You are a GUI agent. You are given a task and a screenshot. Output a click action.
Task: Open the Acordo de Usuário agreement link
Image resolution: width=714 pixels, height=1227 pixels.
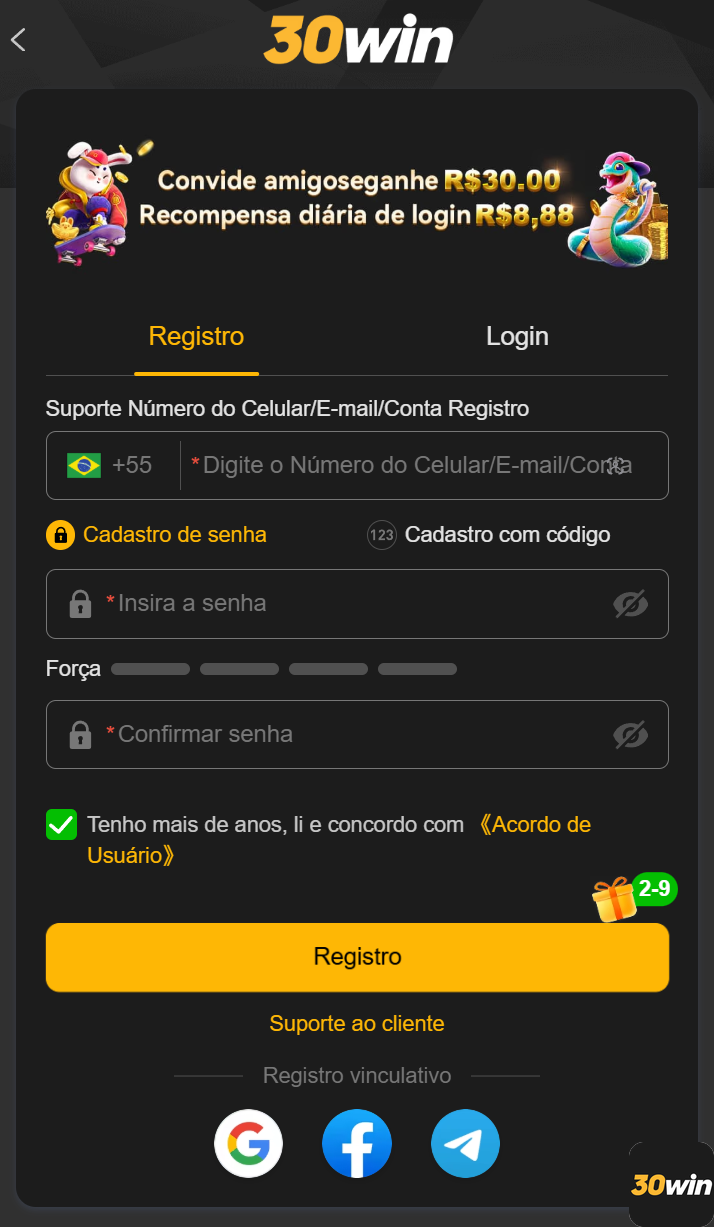pyautogui.click(x=536, y=824)
